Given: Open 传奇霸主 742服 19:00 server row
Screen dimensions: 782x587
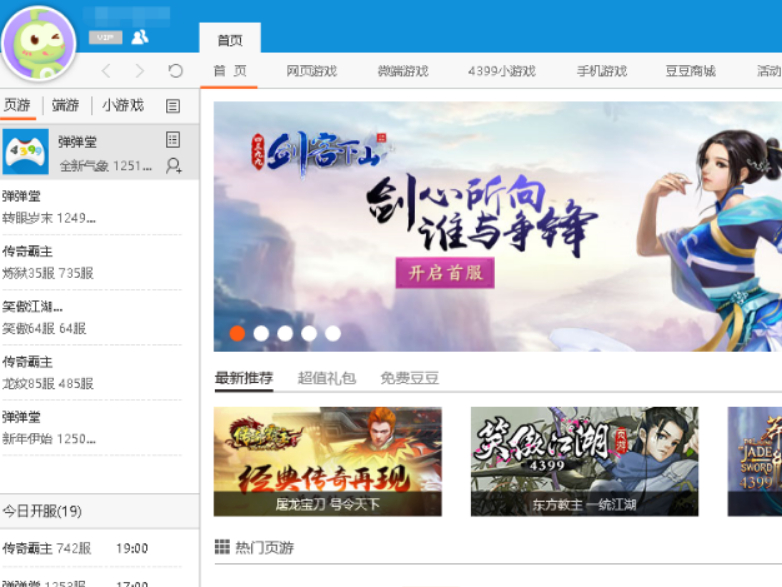Looking at the screenshot, I should 92,549.
